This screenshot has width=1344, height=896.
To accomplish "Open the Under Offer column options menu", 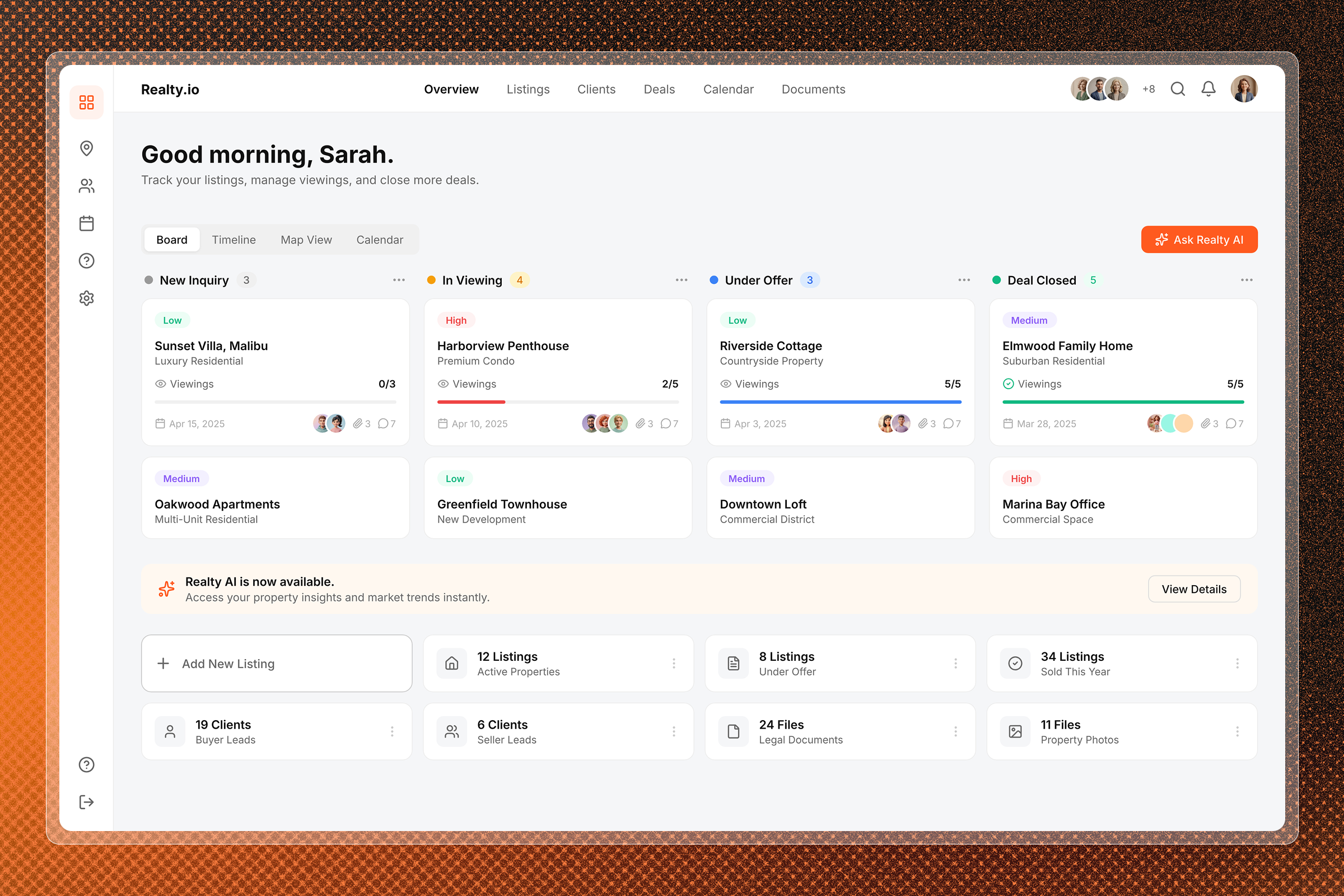I will pyautogui.click(x=963, y=279).
